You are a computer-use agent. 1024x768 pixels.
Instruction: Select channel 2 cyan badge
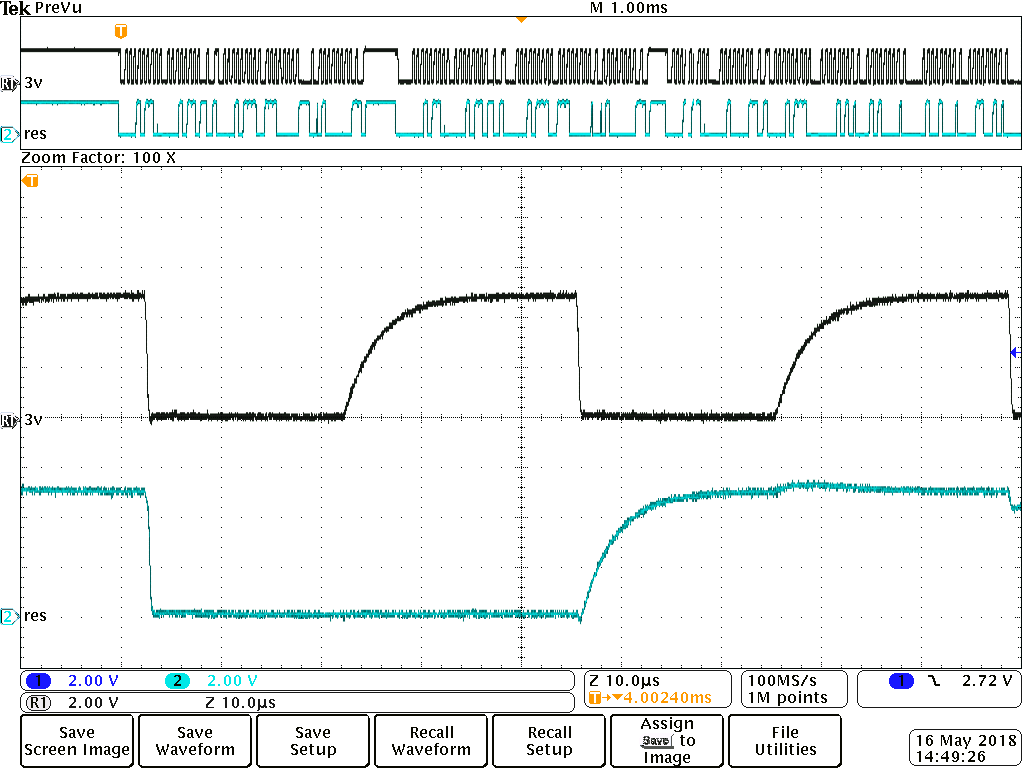coord(177,681)
